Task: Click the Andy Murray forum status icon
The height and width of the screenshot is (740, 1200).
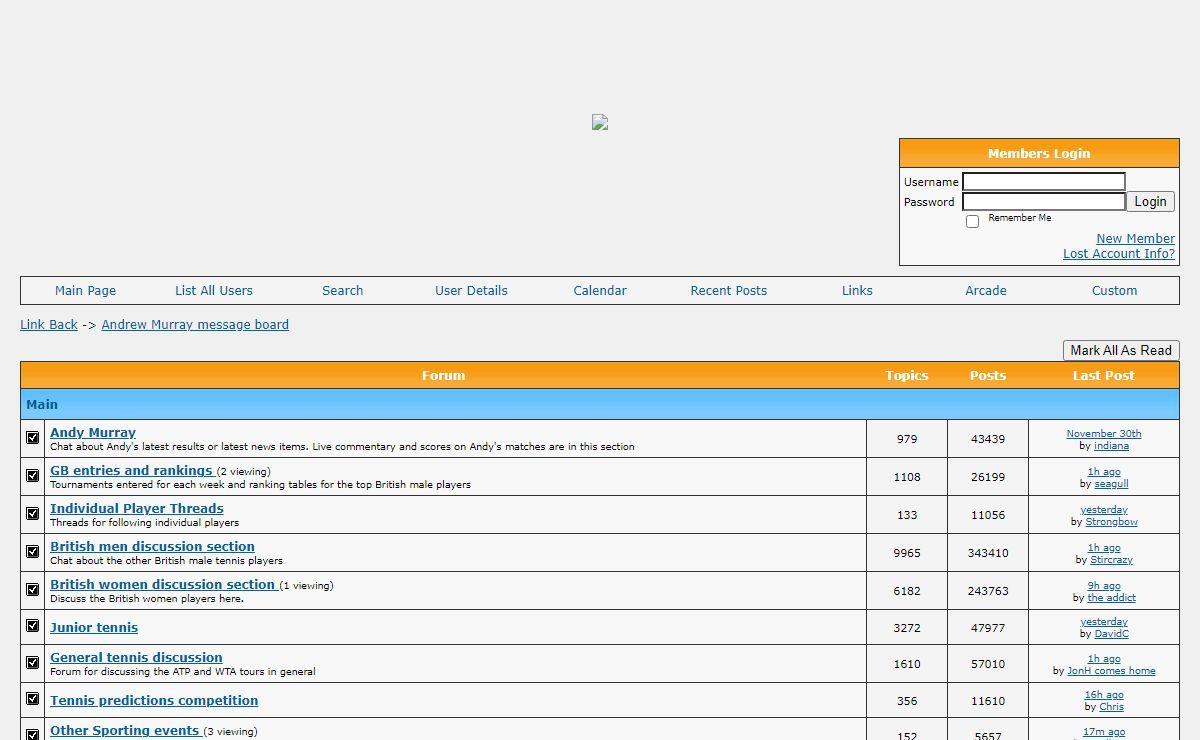Action: pos(33,437)
